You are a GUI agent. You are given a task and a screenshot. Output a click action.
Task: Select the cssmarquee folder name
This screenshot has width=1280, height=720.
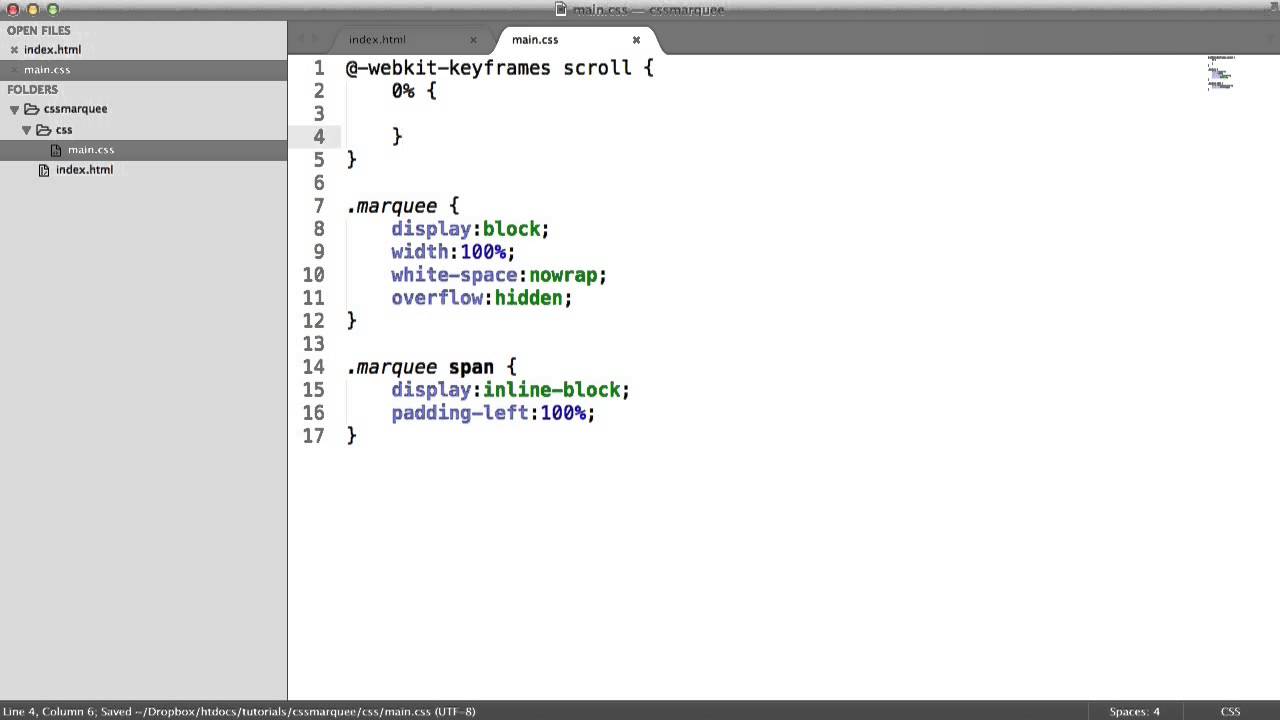click(x=75, y=109)
